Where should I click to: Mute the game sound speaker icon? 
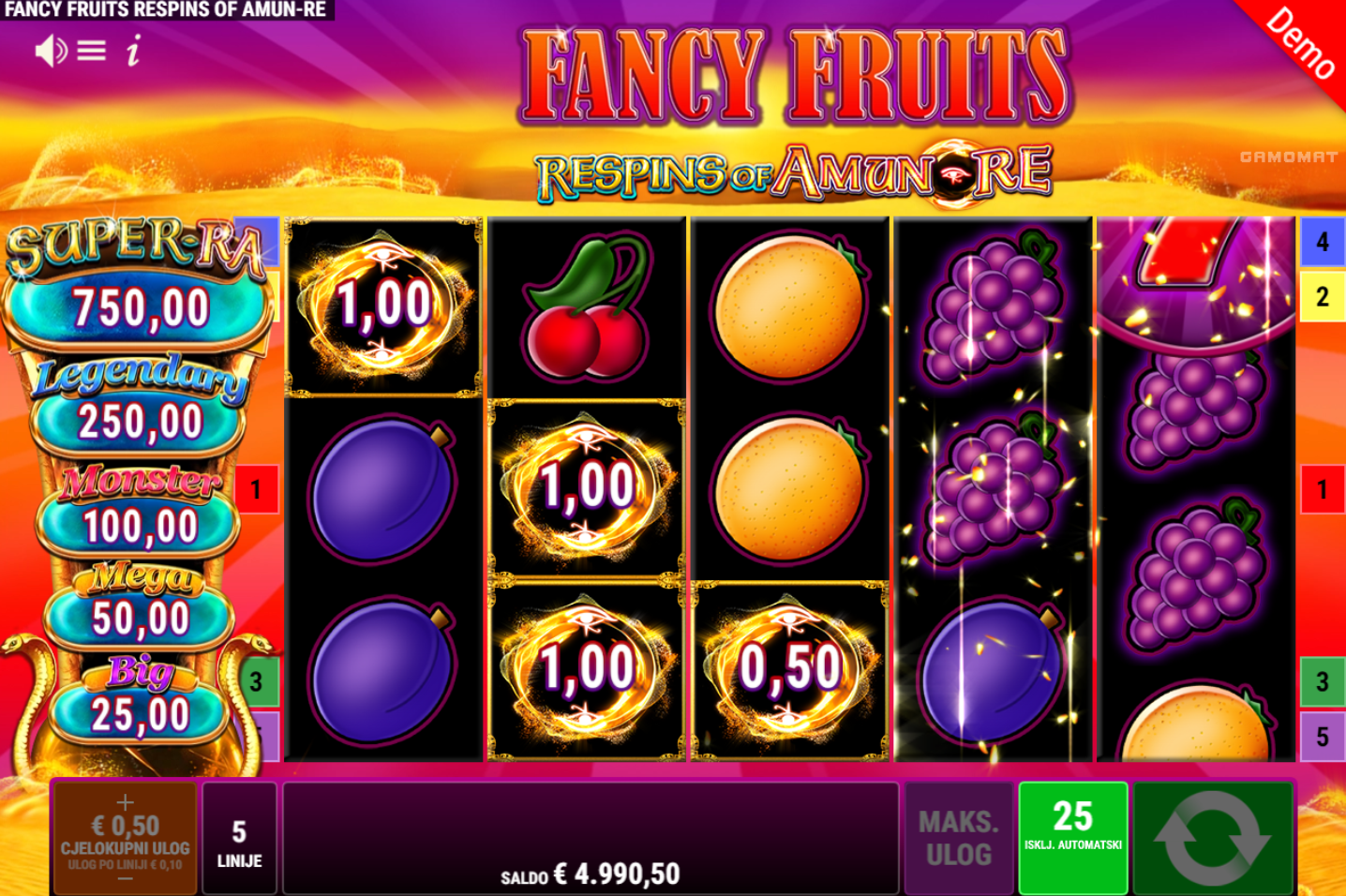51,51
